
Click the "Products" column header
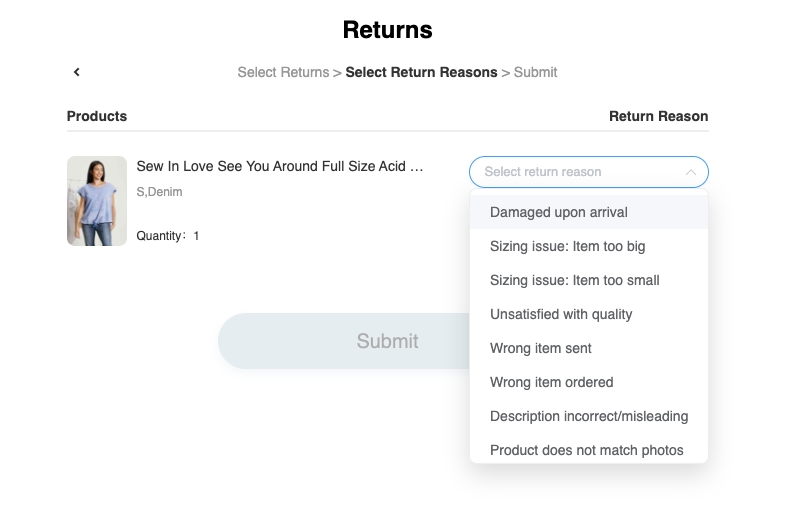click(x=97, y=116)
